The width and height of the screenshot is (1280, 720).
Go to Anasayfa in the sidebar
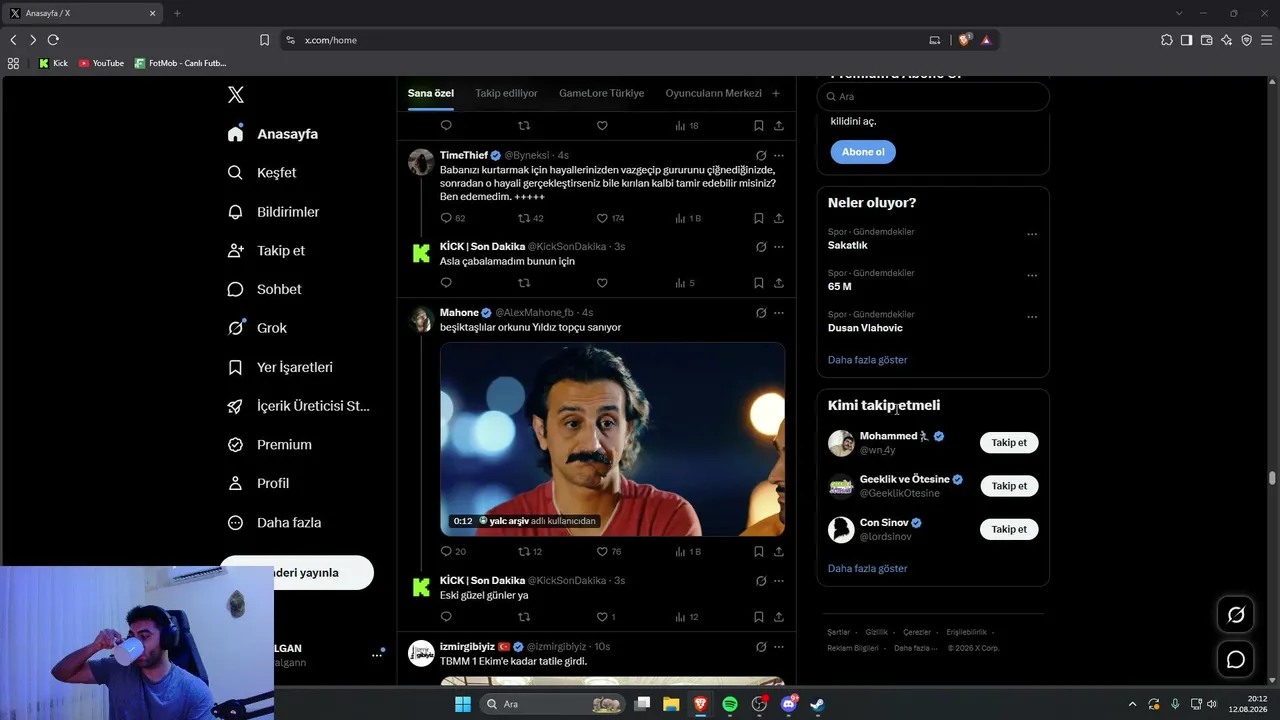point(273,134)
